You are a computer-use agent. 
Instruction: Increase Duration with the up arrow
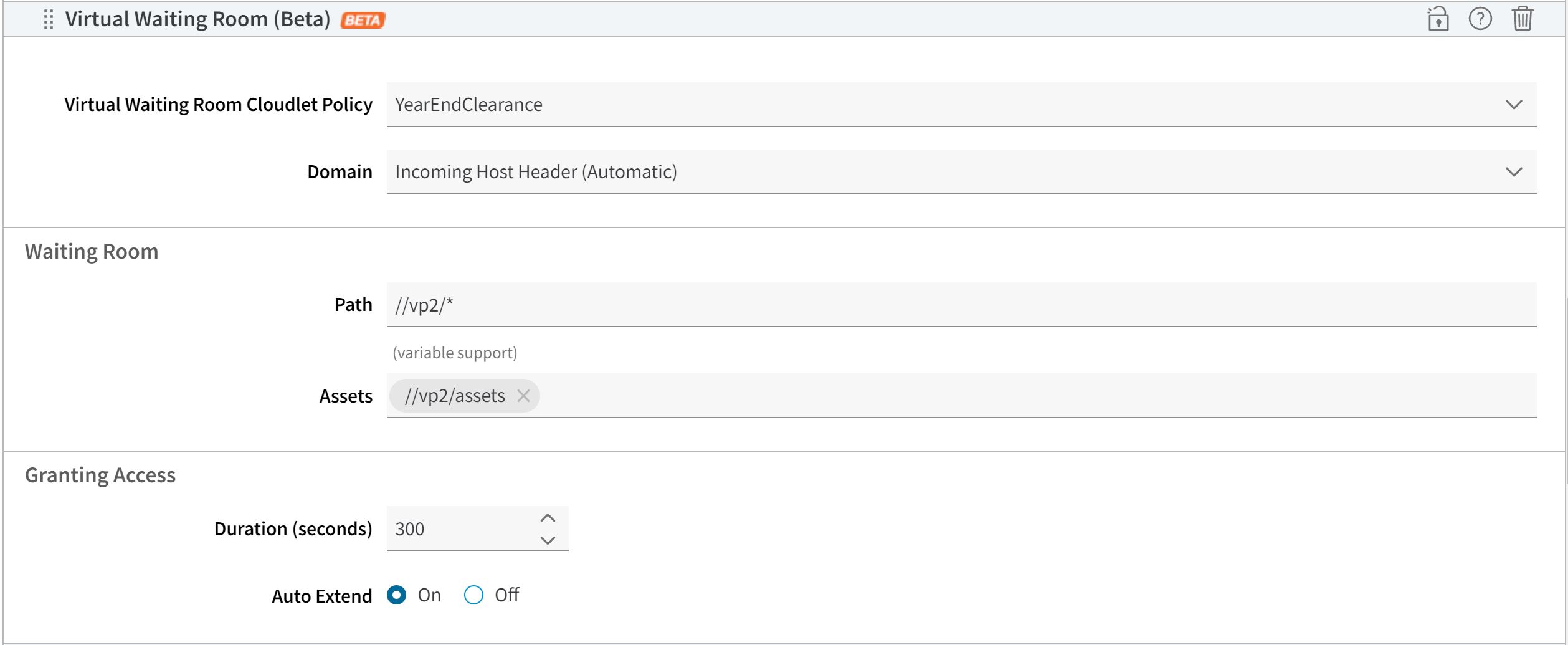pos(548,518)
